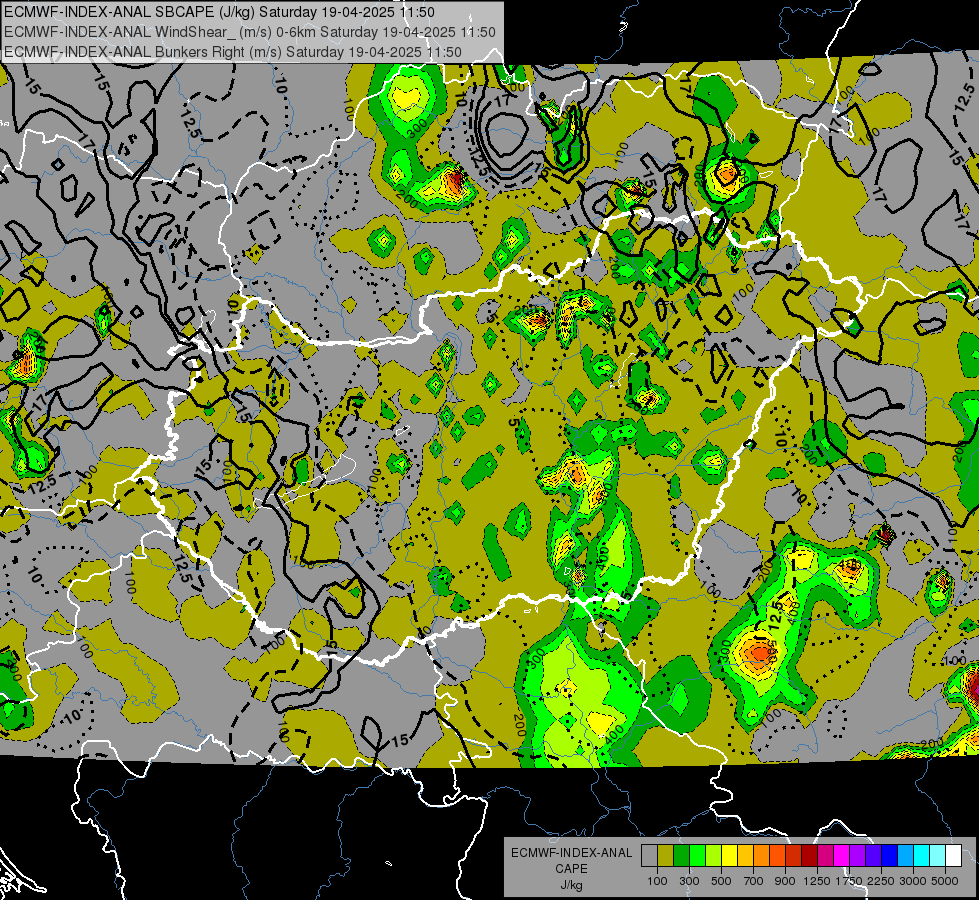The height and width of the screenshot is (900, 979).
Task: Click the red swatch right of 900
Action: [x=794, y=856]
